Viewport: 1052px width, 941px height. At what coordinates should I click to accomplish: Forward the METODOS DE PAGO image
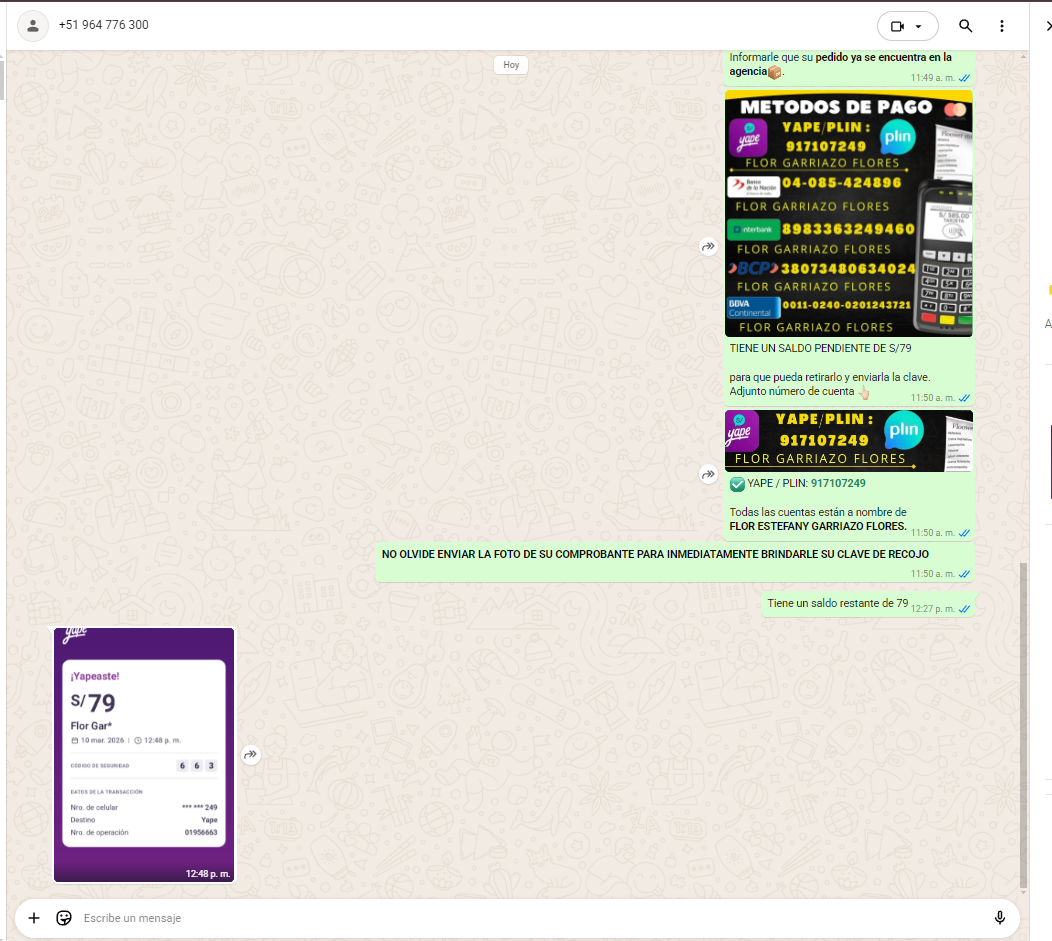pyautogui.click(x=708, y=246)
